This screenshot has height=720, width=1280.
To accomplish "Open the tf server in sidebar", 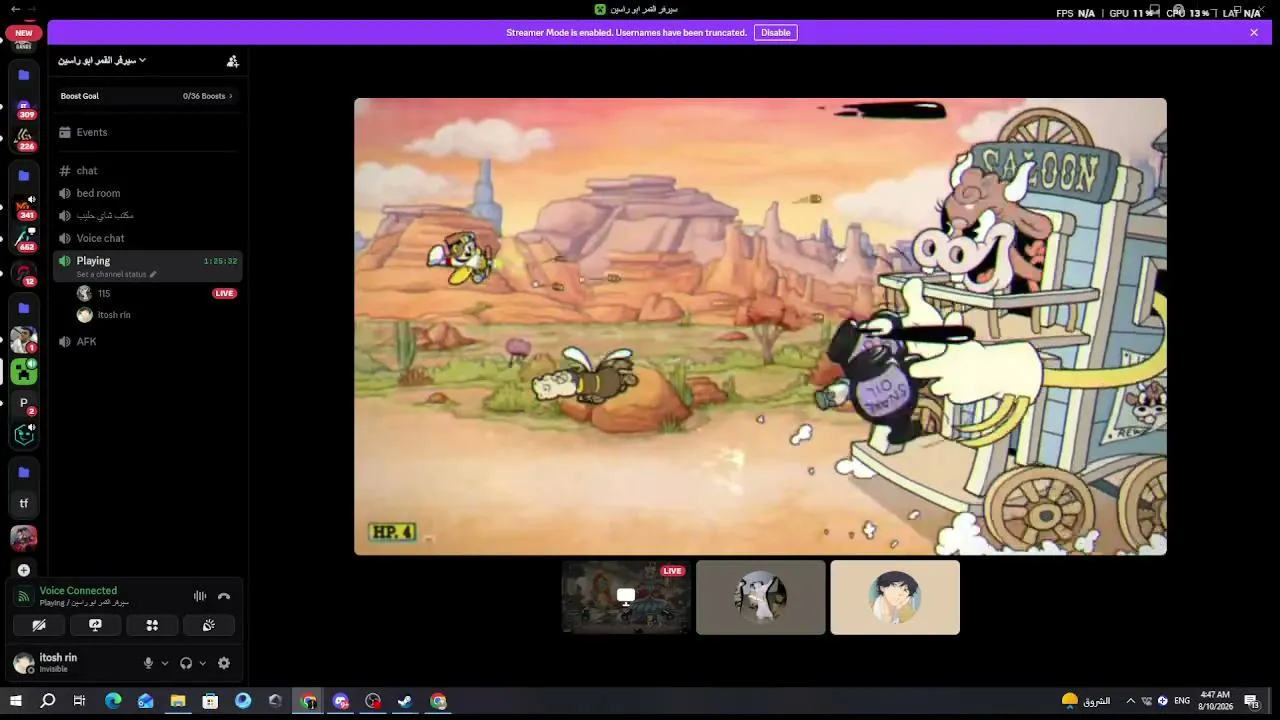I will pos(24,503).
